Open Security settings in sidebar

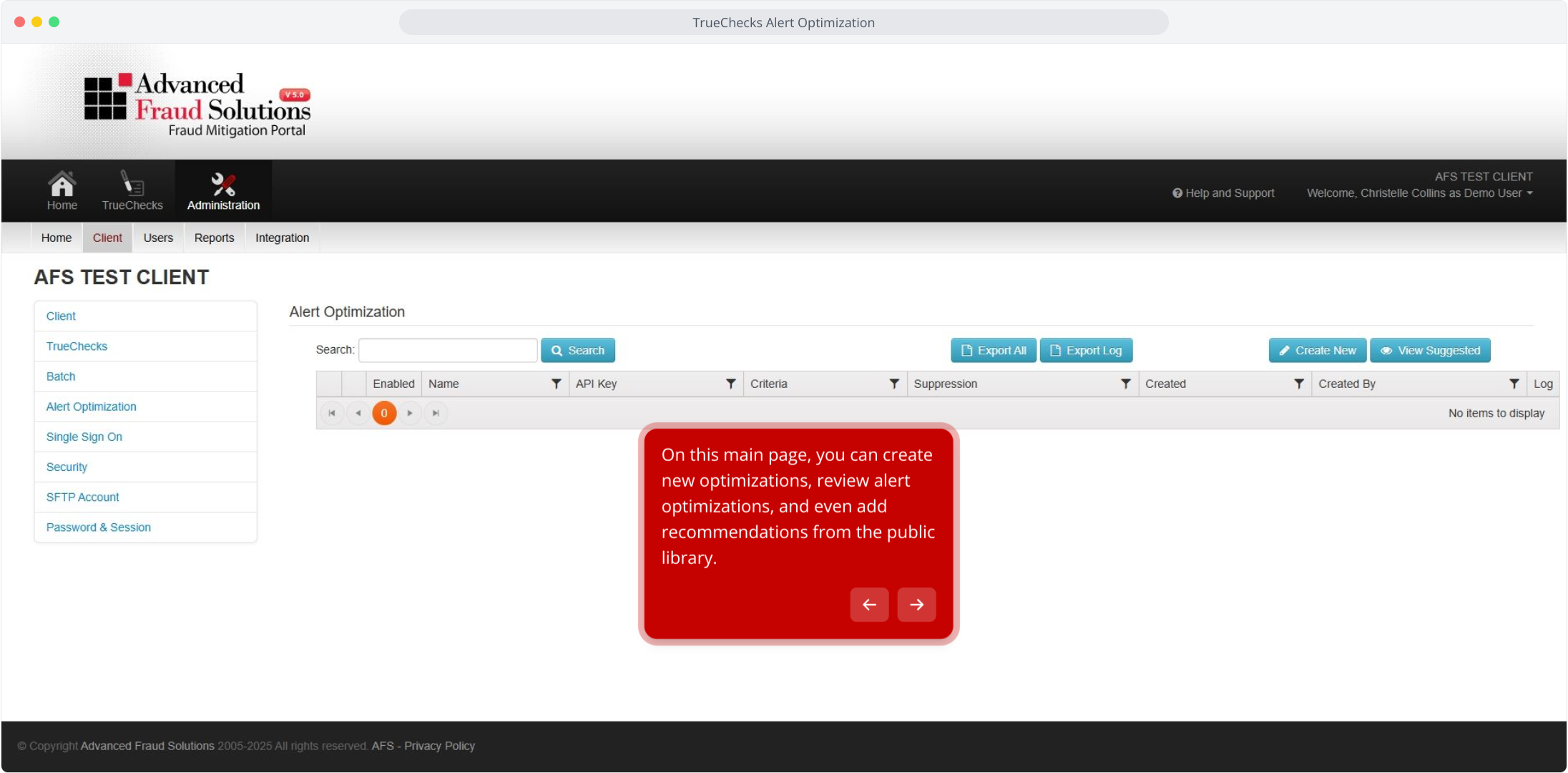(145, 467)
